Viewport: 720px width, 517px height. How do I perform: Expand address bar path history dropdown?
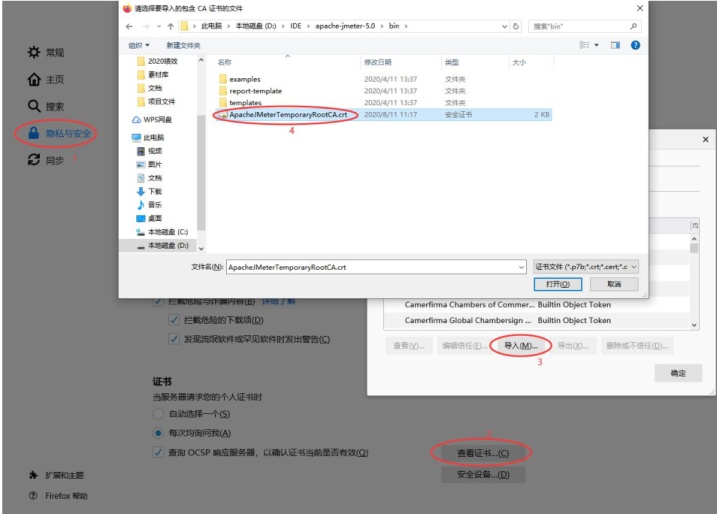pyautogui.click(x=504, y=27)
